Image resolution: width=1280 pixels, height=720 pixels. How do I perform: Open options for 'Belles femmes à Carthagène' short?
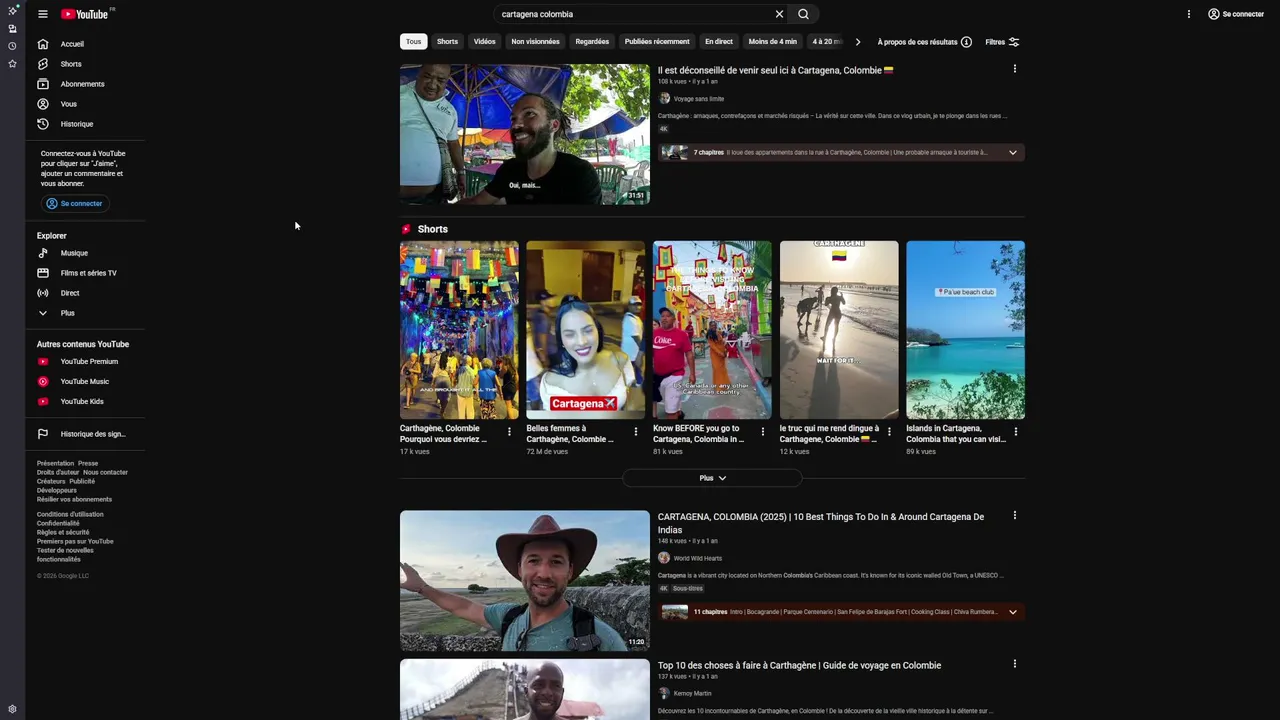[x=636, y=432]
